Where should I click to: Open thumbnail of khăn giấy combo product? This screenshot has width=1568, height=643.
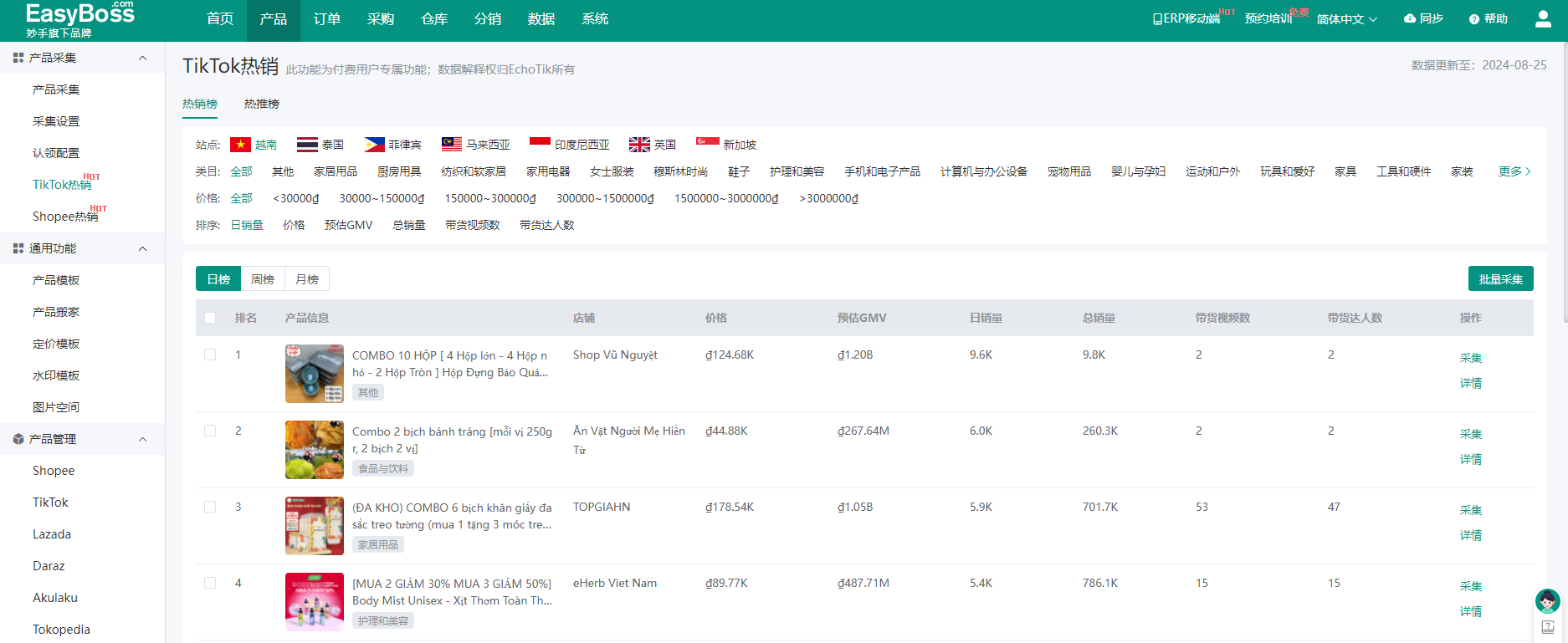(x=315, y=526)
